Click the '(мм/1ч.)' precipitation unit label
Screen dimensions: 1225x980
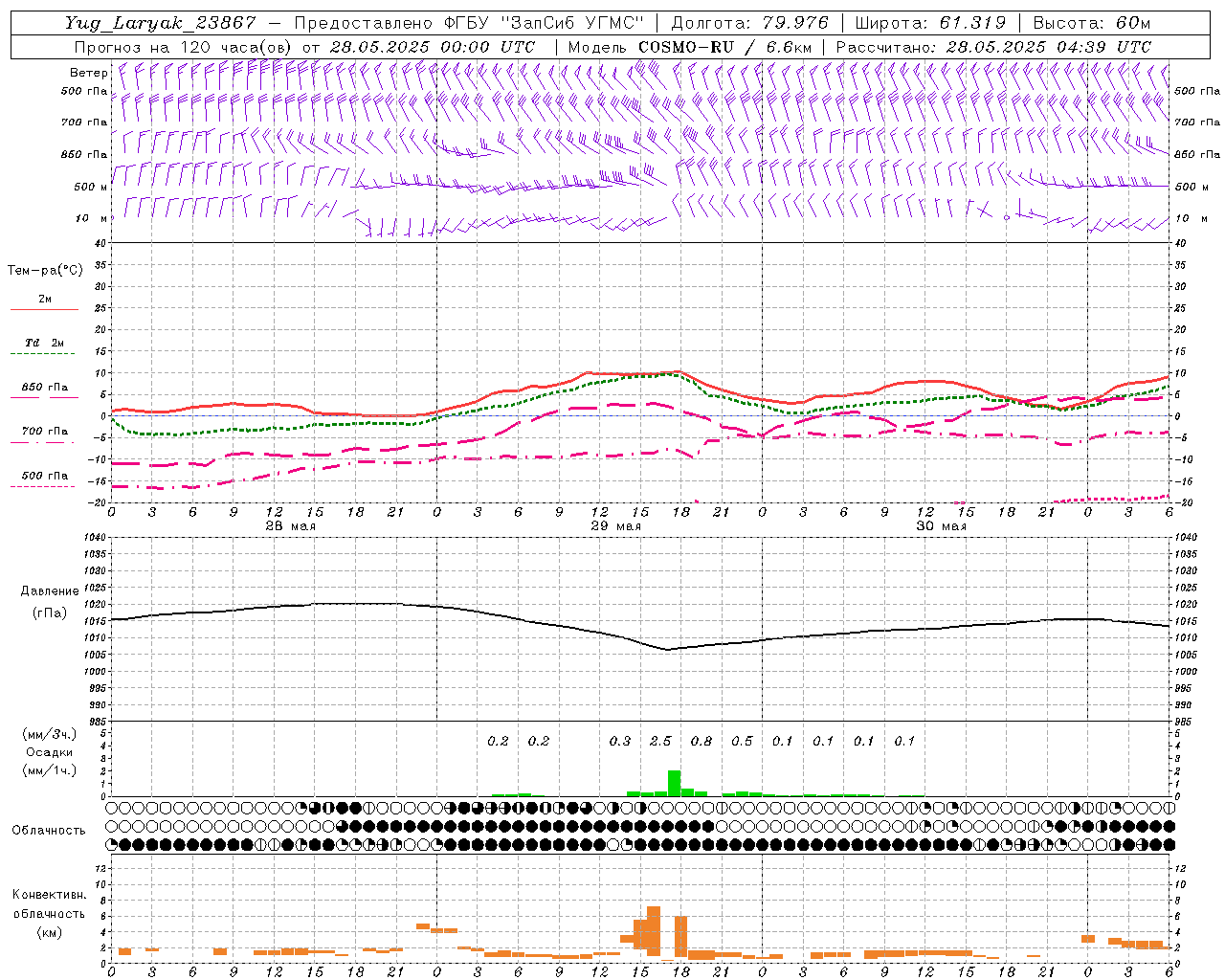pos(49,770)
